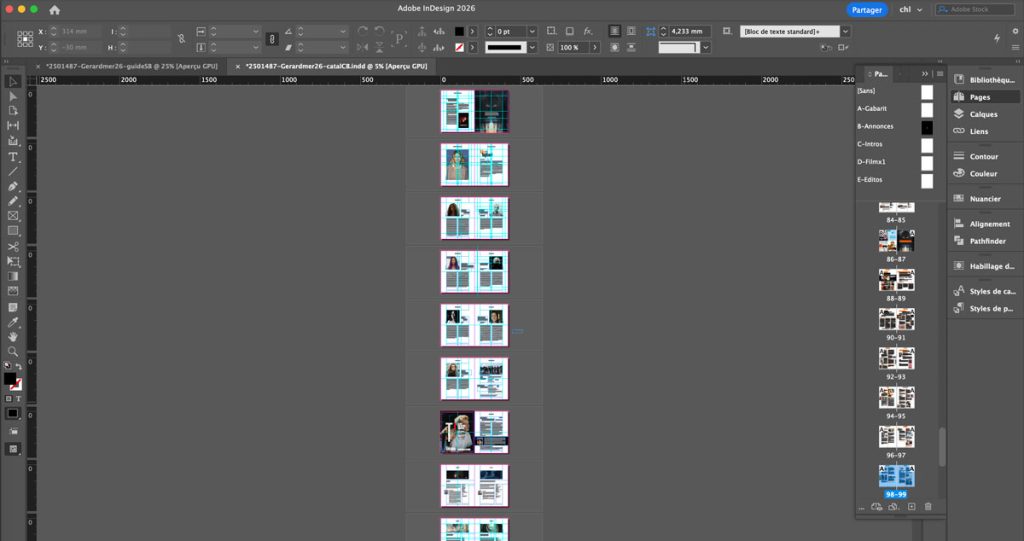Click trash icon in Pages panel
This screenshot has width=1024, height=541.
pos(928,506)
